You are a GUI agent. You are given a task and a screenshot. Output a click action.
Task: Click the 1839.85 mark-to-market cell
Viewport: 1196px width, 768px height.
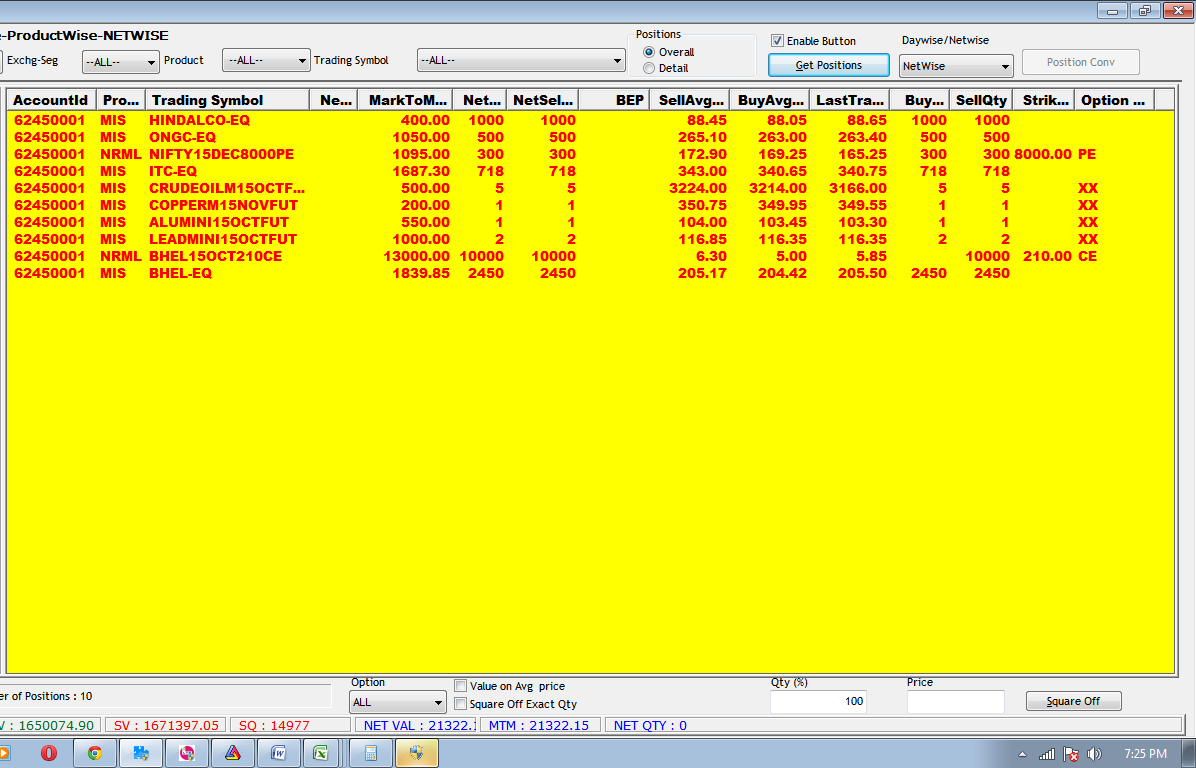(x=421, y=273)
